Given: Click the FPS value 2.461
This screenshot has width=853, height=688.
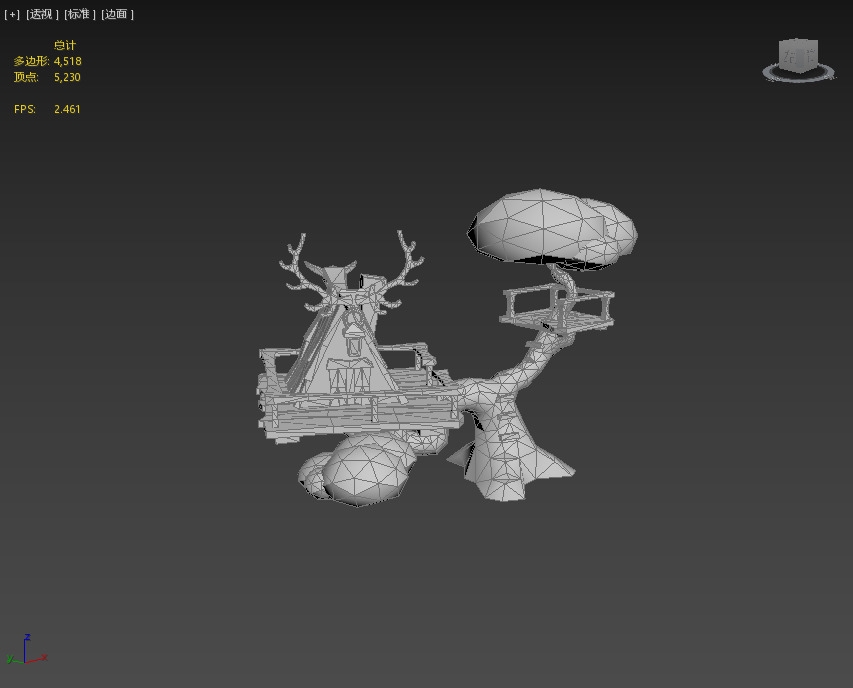Looking at the screenshot, I should point(67,109).
